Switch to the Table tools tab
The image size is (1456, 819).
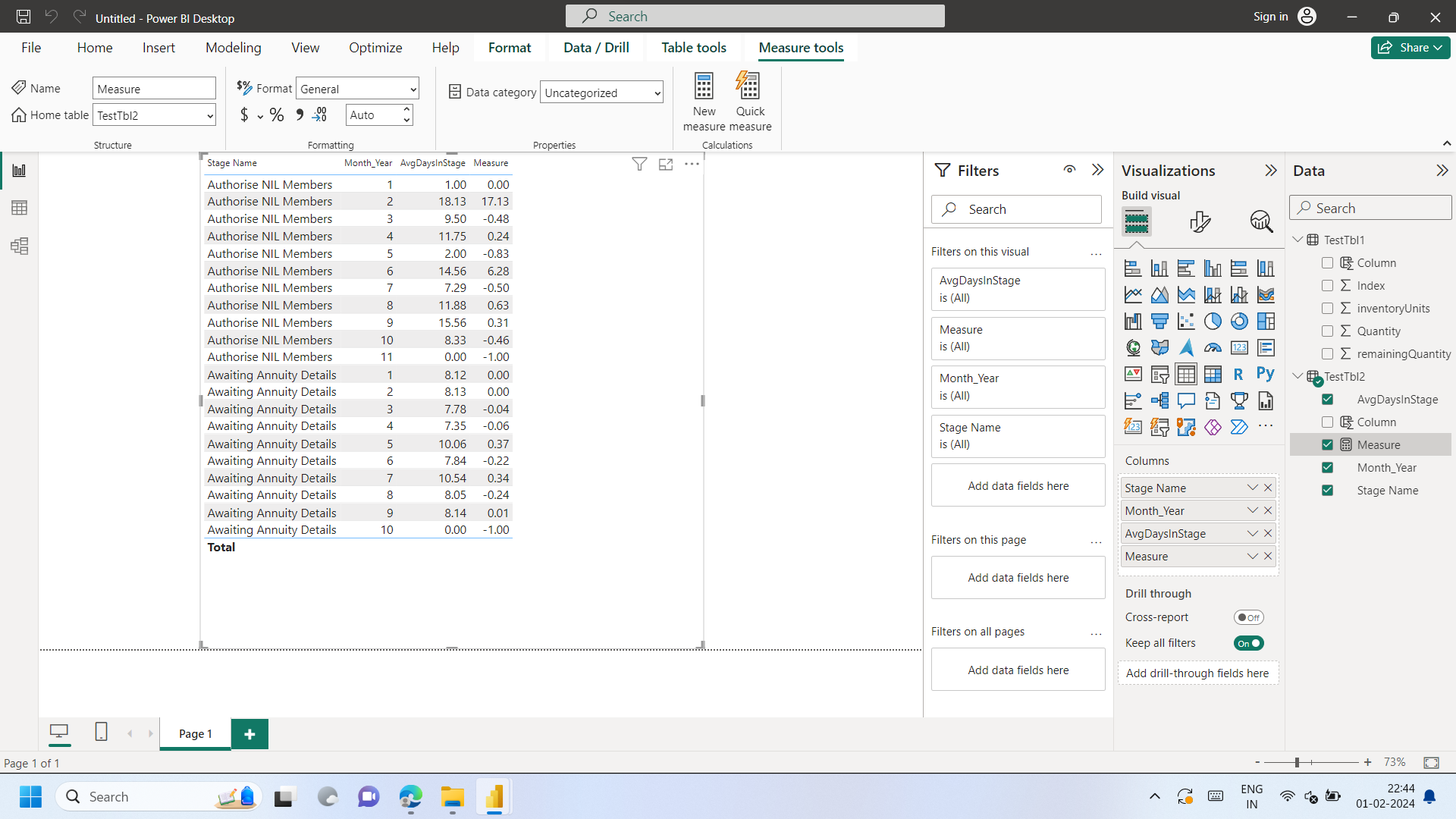694,48
